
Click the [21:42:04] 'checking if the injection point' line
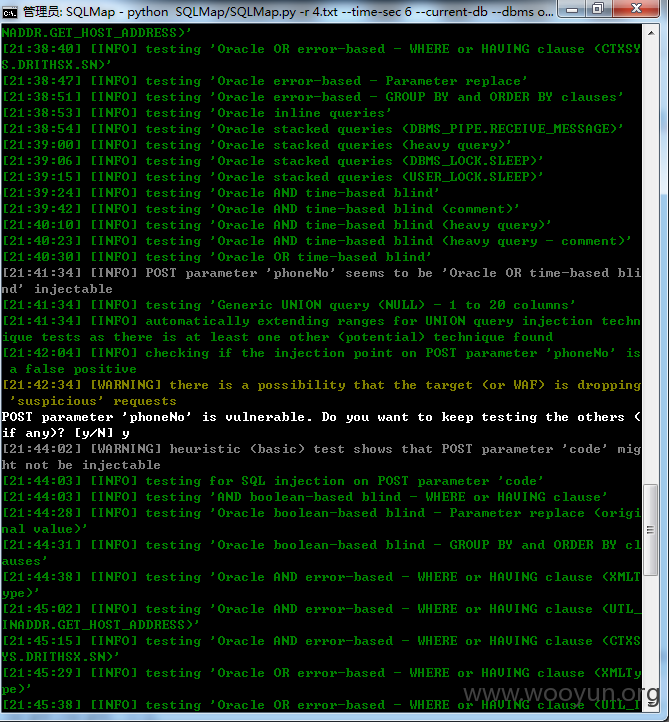click(321, 361)
